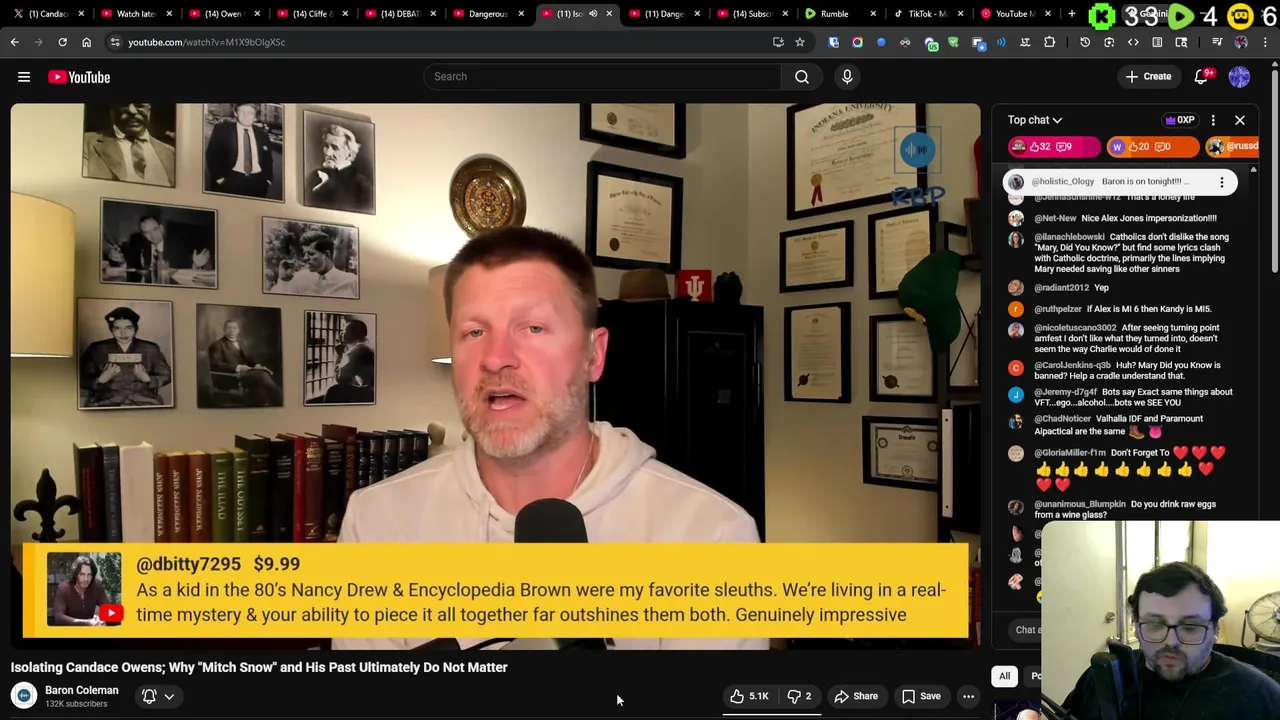
Task: Open the account avatar menu
Action: [1239, 77]
